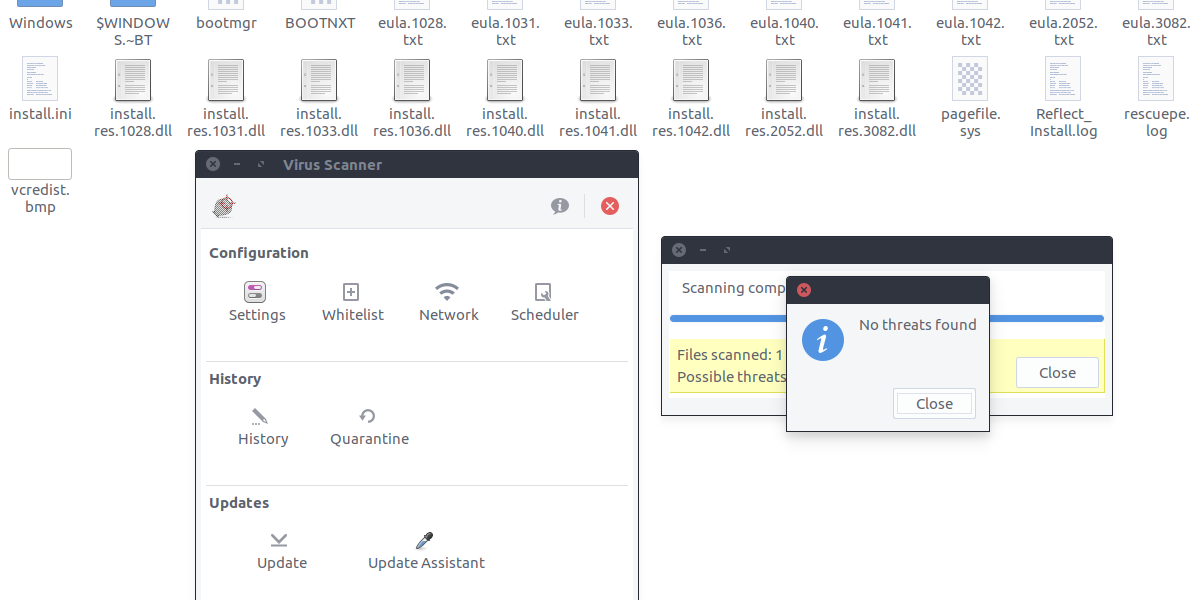This screenshot has width=1200, height=600.
Task: Close the scan results window from its titlebar
Action: (678, 250)
